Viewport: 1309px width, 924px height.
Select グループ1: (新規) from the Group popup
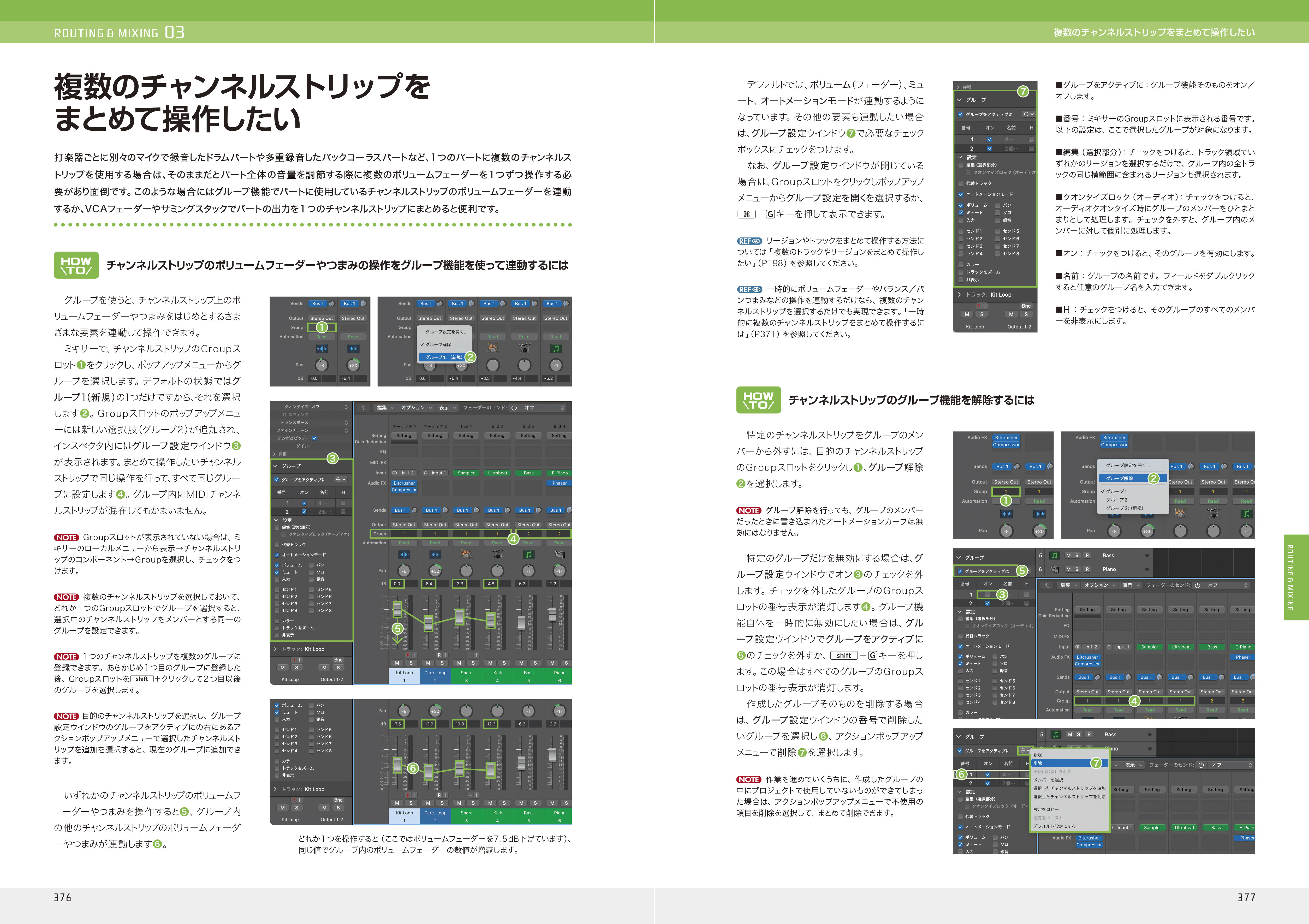[444, 357]
